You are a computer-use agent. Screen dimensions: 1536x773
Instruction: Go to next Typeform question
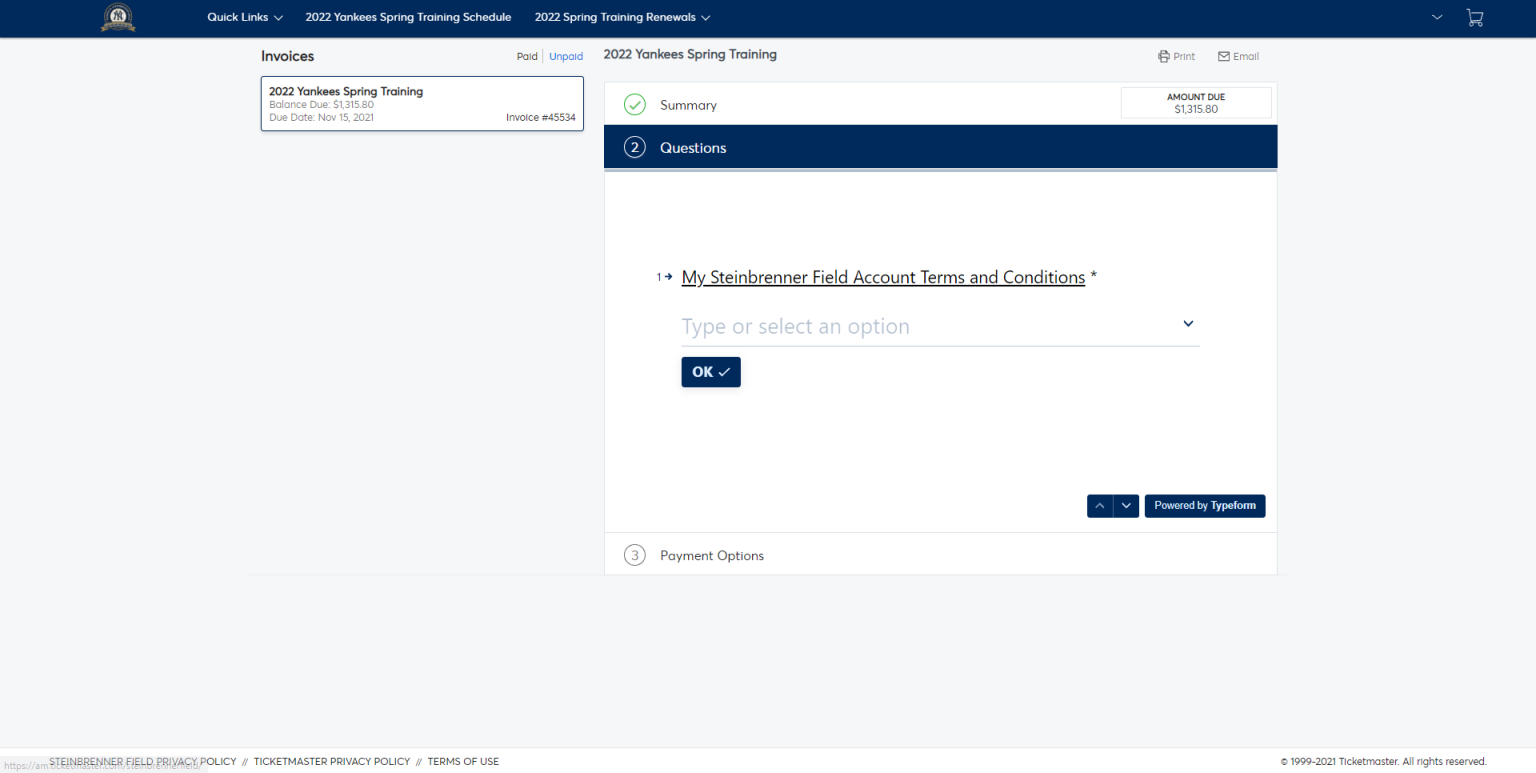tap(1126, 506)
